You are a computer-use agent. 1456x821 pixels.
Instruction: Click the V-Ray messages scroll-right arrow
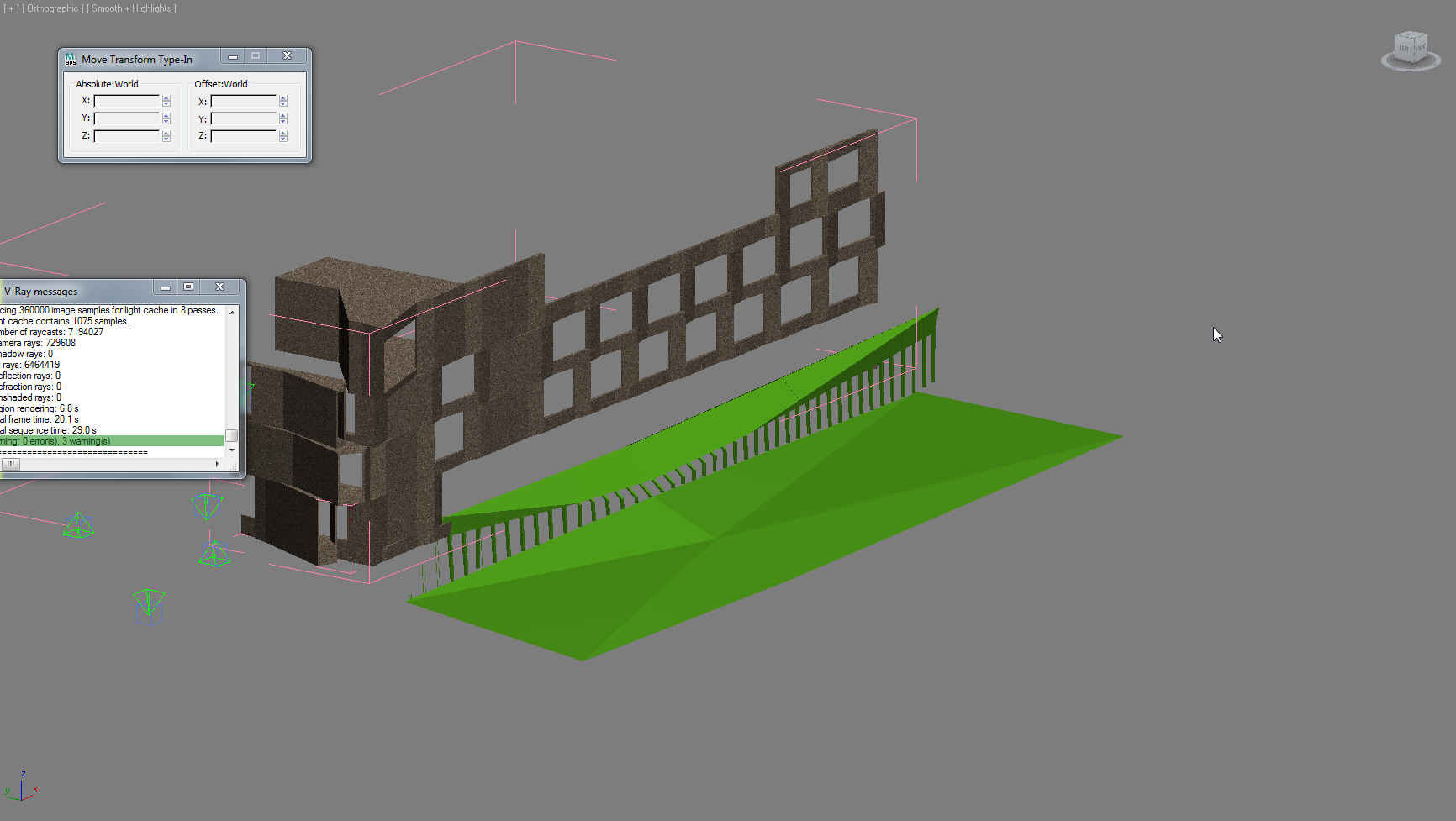click(x=218, y=464)
